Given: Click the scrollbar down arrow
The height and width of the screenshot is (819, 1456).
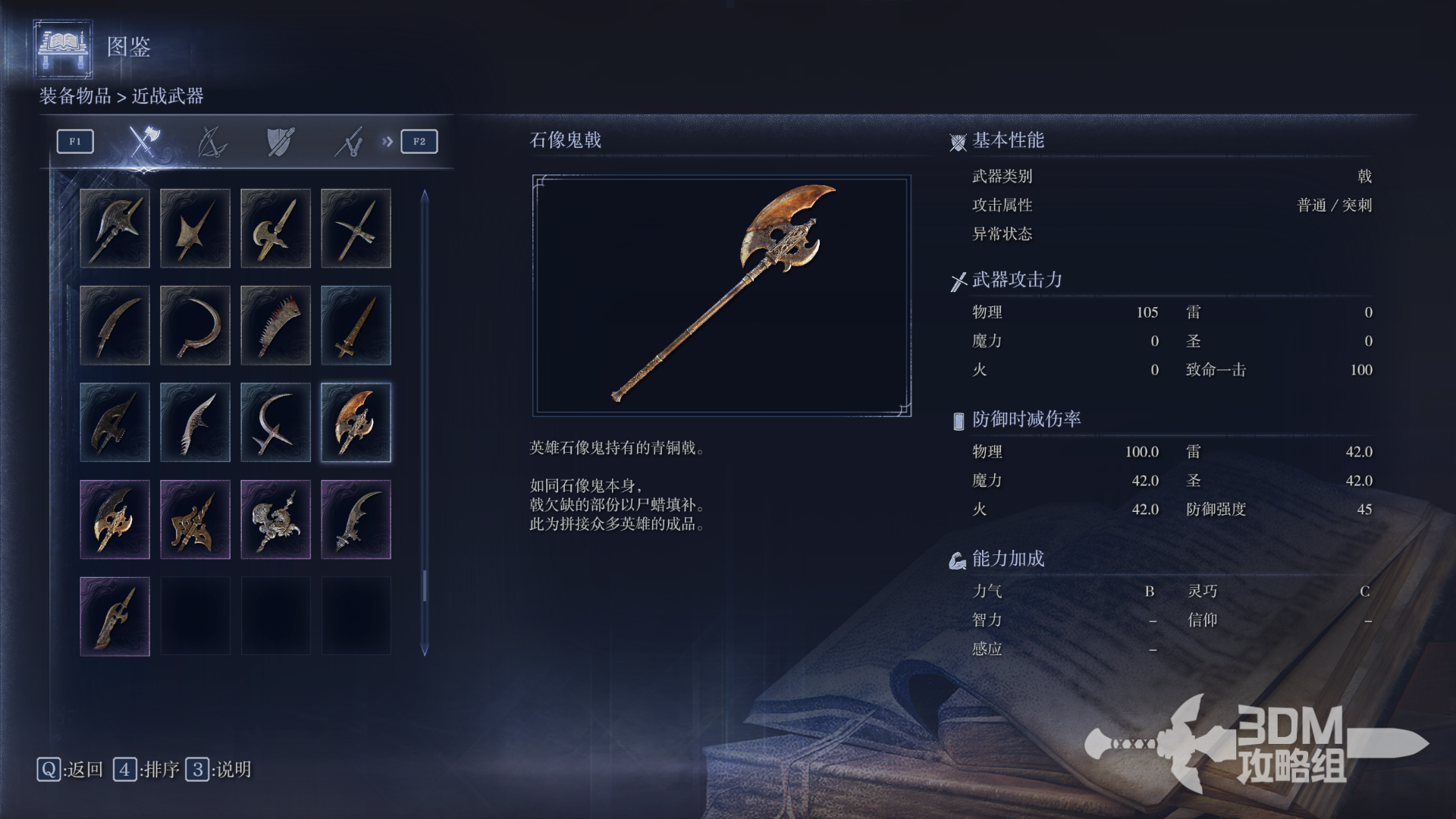Looking at the screenshot, I should (x=425, y=650).
